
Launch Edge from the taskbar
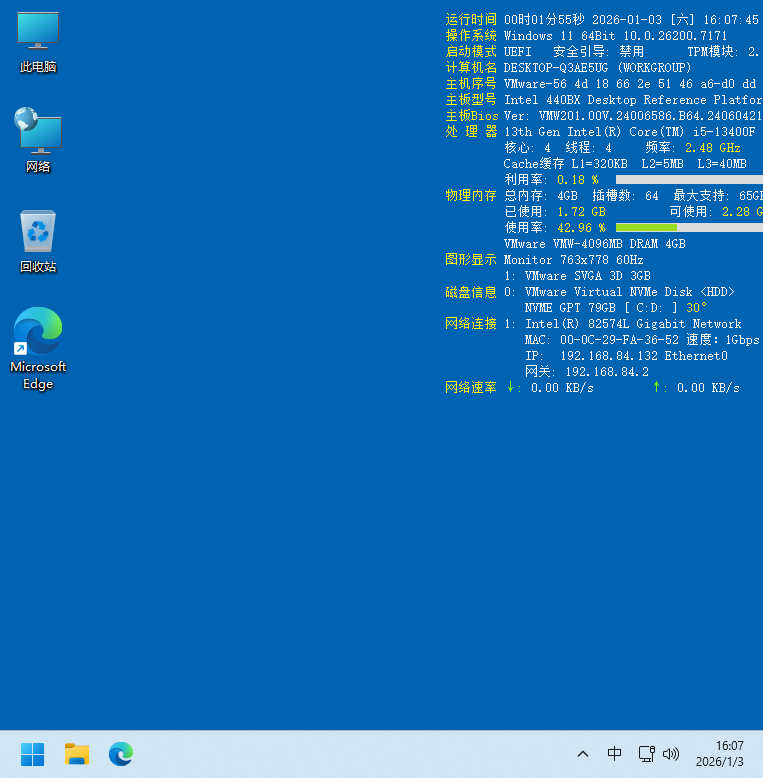tap(121, 754)
